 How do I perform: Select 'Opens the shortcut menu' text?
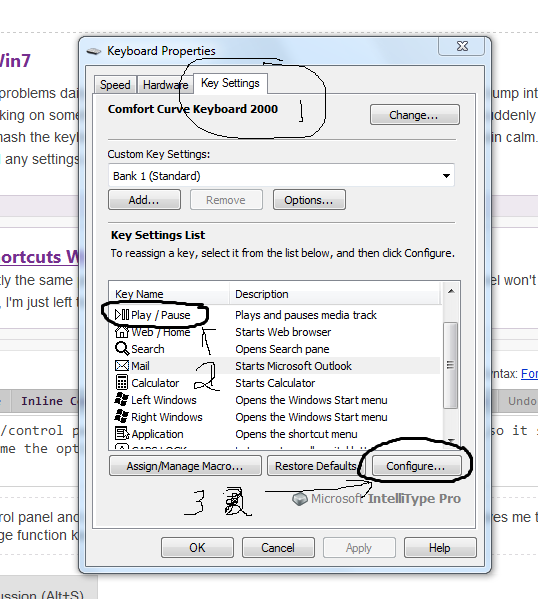coord(297,434)
